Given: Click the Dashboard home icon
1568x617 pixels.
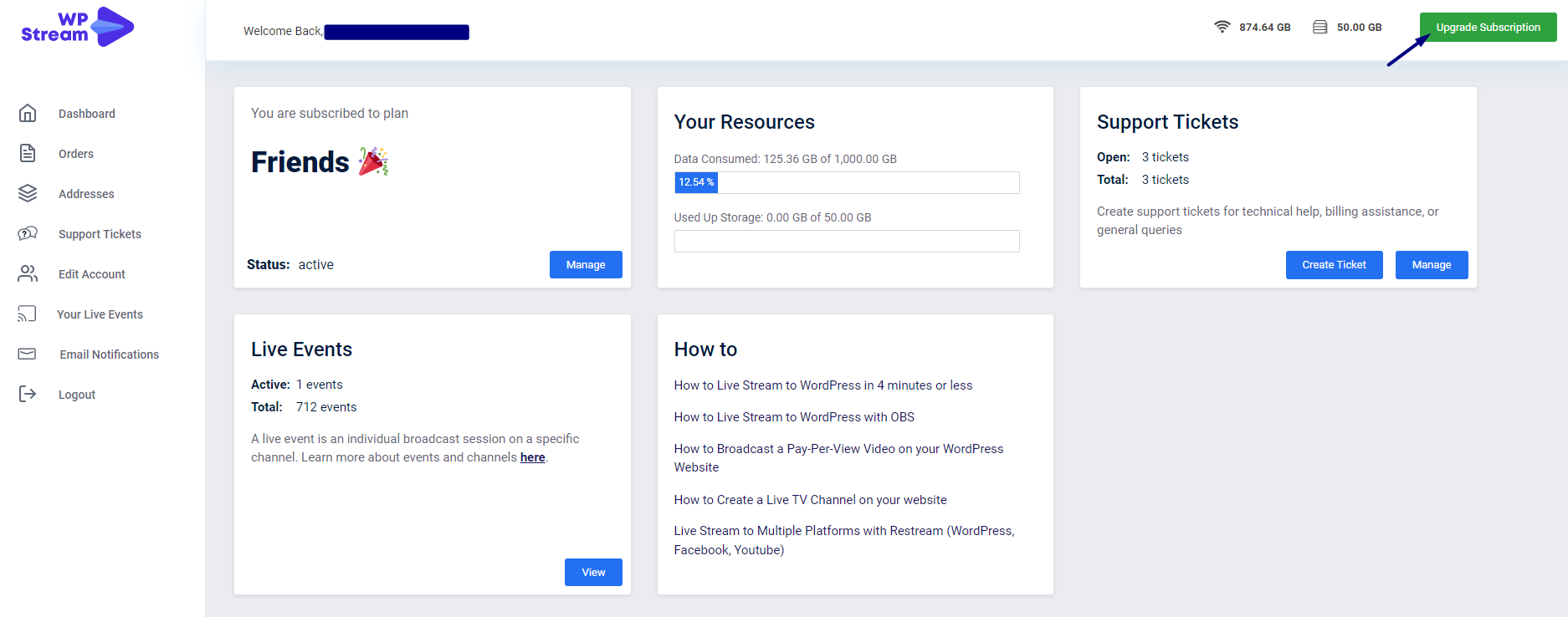Looking at the screenshot, I should point(28,113).
